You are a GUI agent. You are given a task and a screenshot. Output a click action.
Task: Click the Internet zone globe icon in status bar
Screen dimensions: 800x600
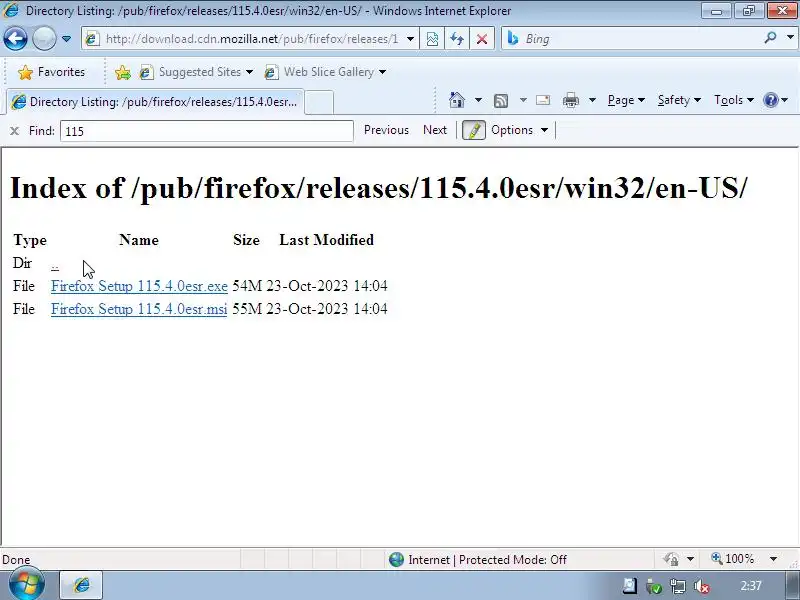(x=396, y=560)
